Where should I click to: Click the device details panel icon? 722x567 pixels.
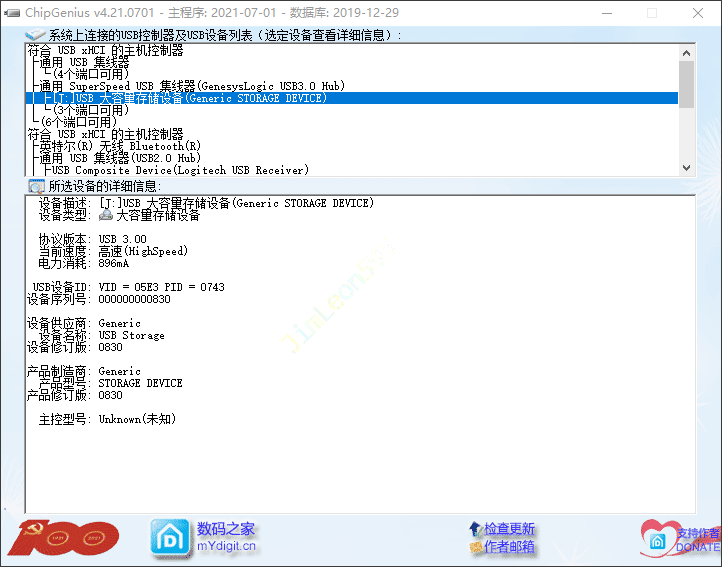36,186
